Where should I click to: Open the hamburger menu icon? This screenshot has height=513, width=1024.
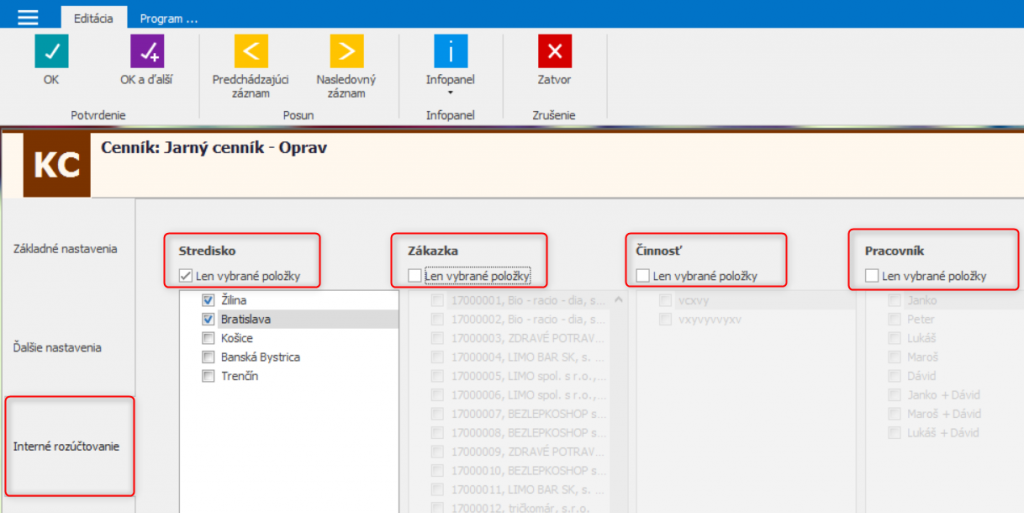pos(28,18)
